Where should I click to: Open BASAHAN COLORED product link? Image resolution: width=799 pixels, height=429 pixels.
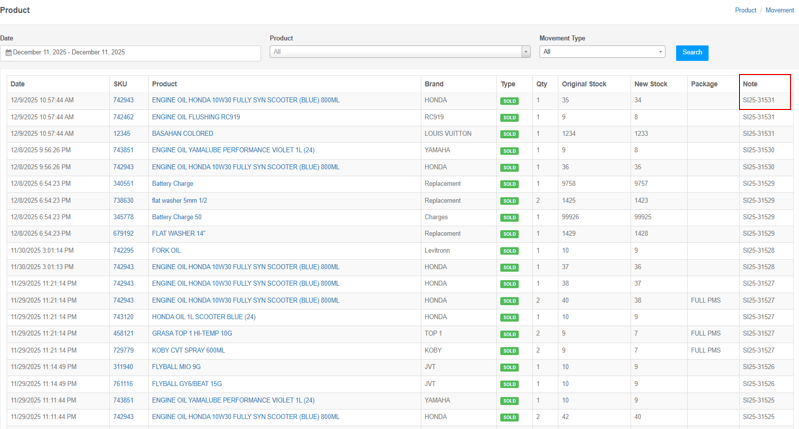point(182,134)
